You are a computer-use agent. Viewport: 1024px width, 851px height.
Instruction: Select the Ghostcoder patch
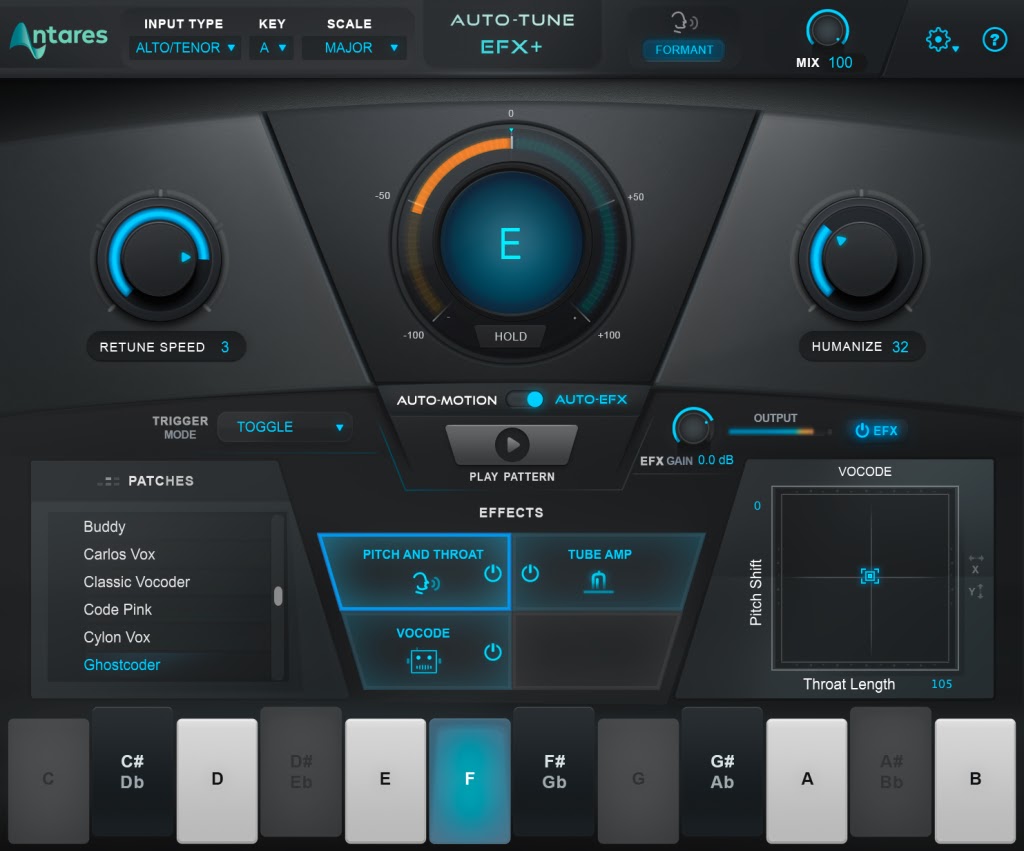(x=122, y=665)
